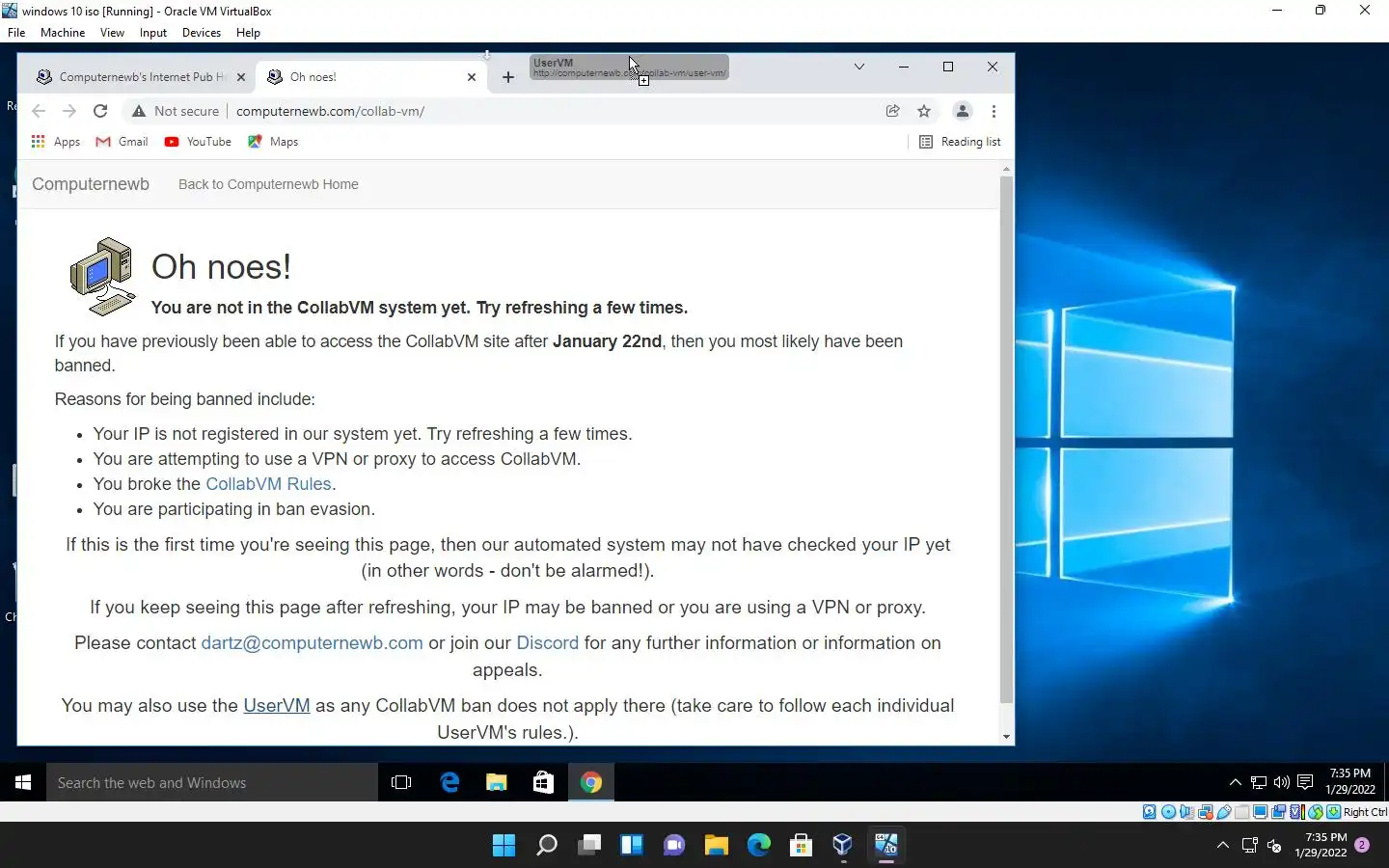This screenshot has width=1389, height=868.
Task: Click the guest clock showing 7:35 PM
Action: (1349, 781)
